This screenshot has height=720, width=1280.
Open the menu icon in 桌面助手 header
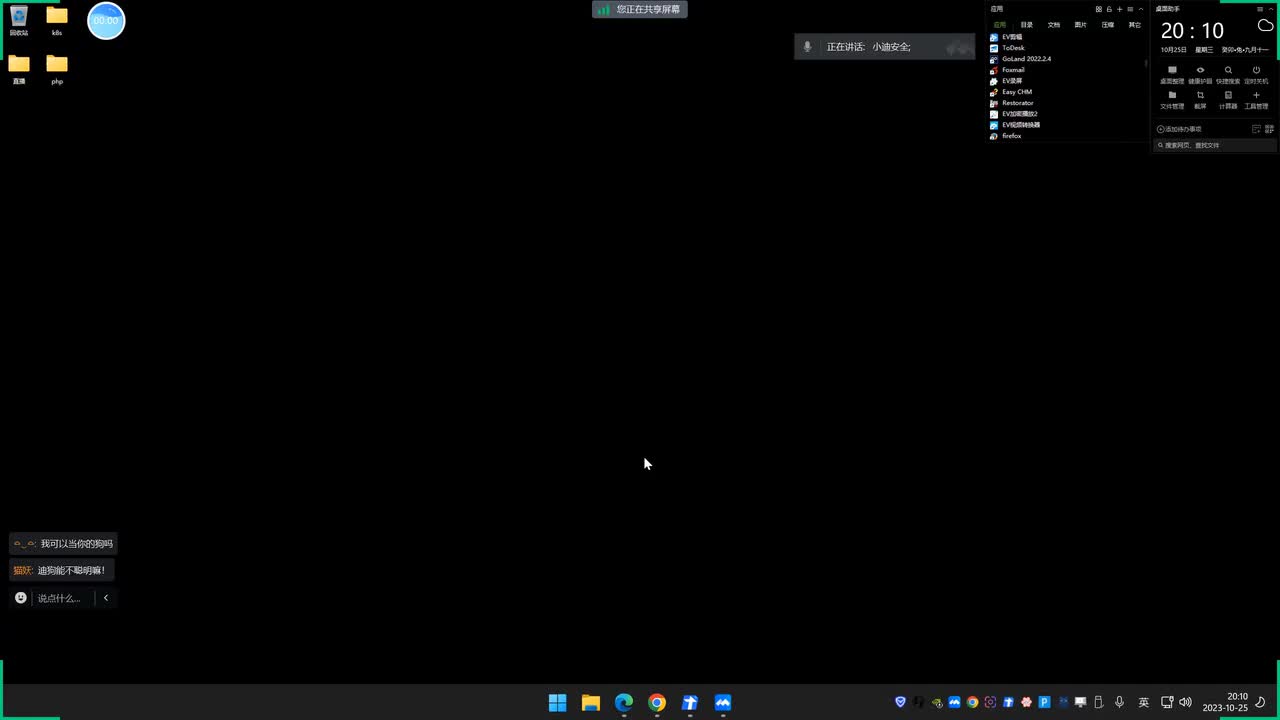(x=1260, y=9)
